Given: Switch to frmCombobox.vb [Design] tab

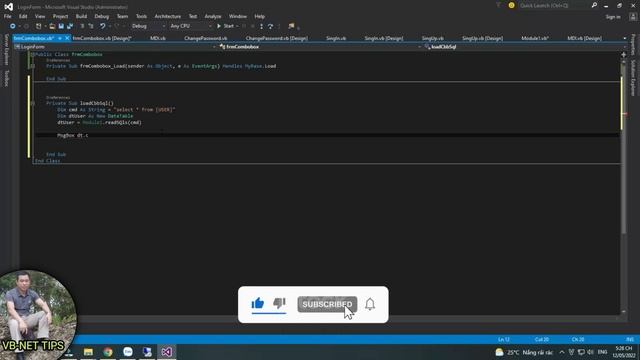Looking at the screenshot, I should click(x=102, y=38).
